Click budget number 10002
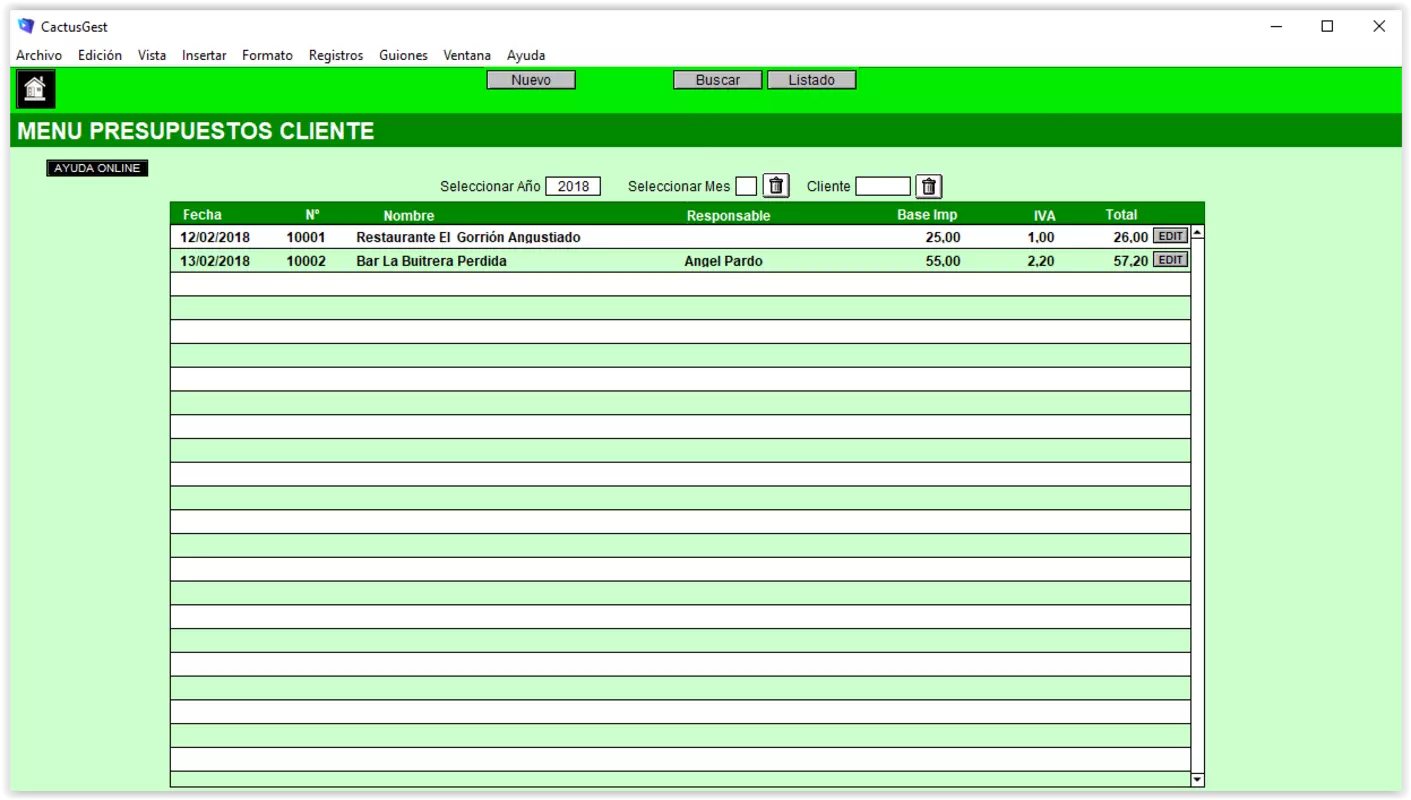This screenshot has width=1411, height=800. pyautogui.click(x=306, y=261)
